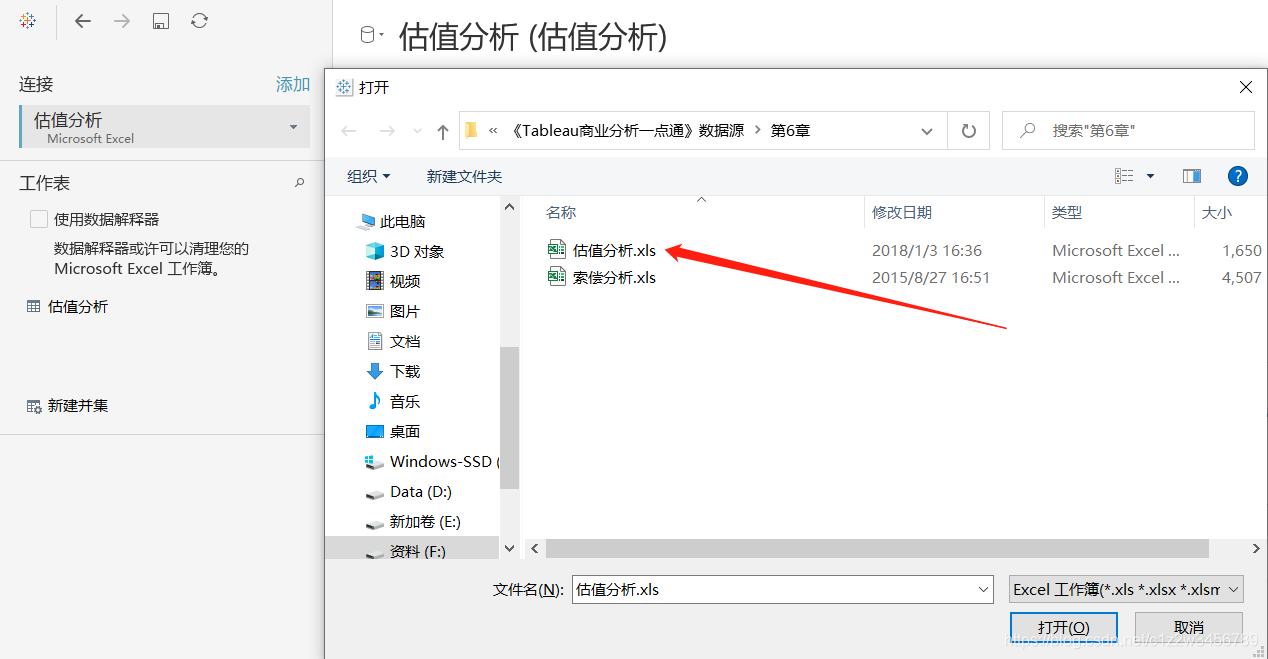This screenshot has width=1268, height=659.
Task: Select 桌面 in navigation pane
Action: [393, 431]
